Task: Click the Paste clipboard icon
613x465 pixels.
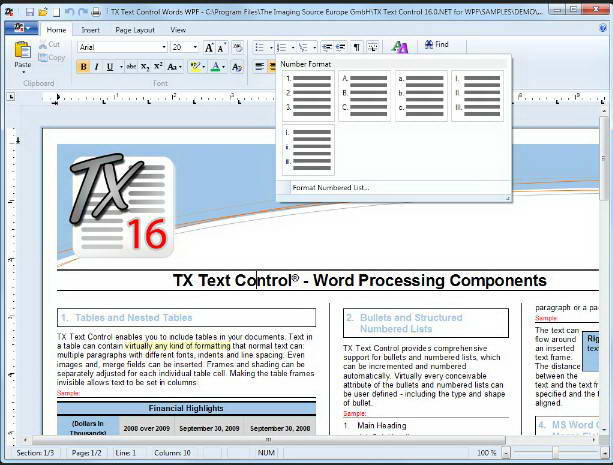Action: [22, 50]
